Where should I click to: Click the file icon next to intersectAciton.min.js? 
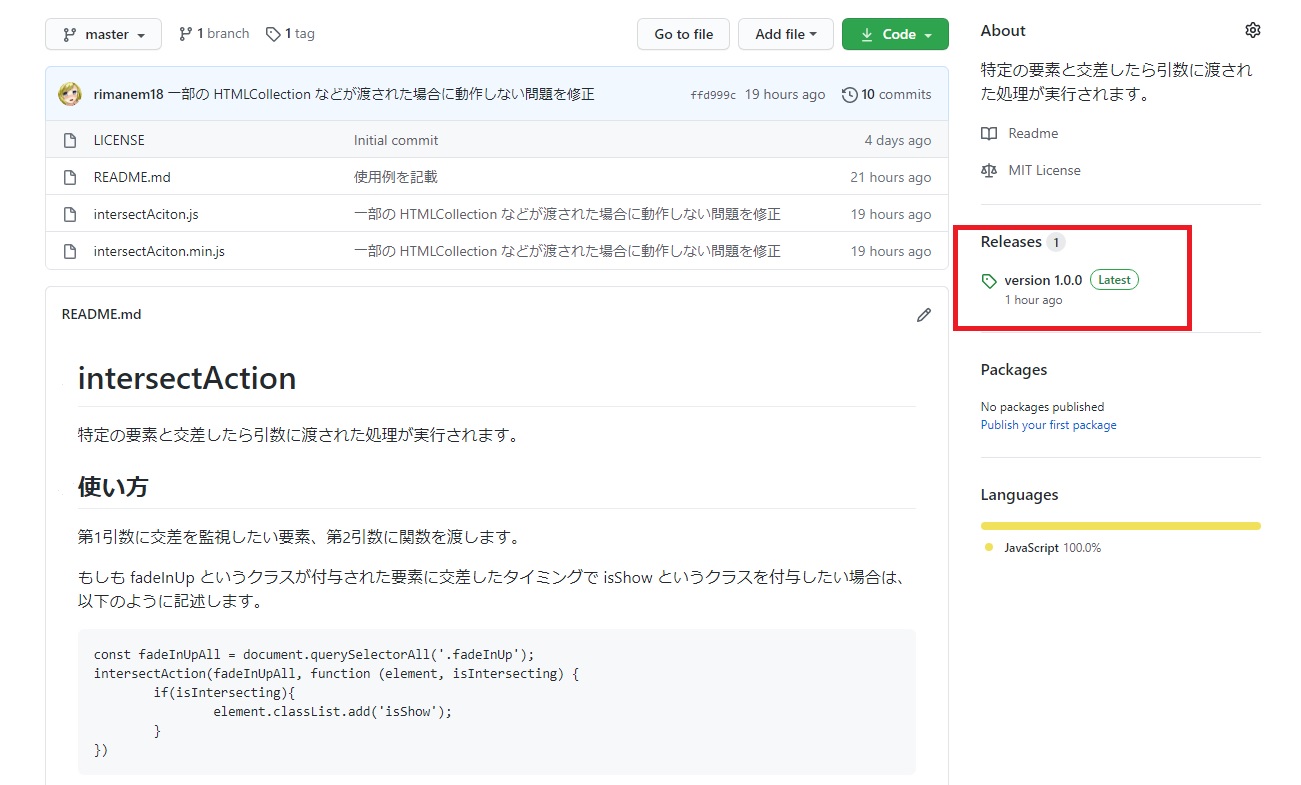70,252
